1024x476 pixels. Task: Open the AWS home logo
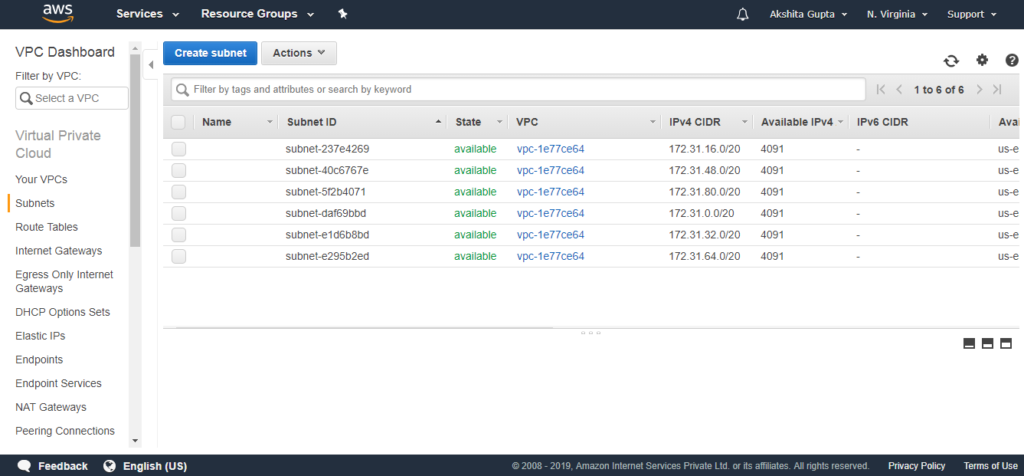click(x=57, y=13)
